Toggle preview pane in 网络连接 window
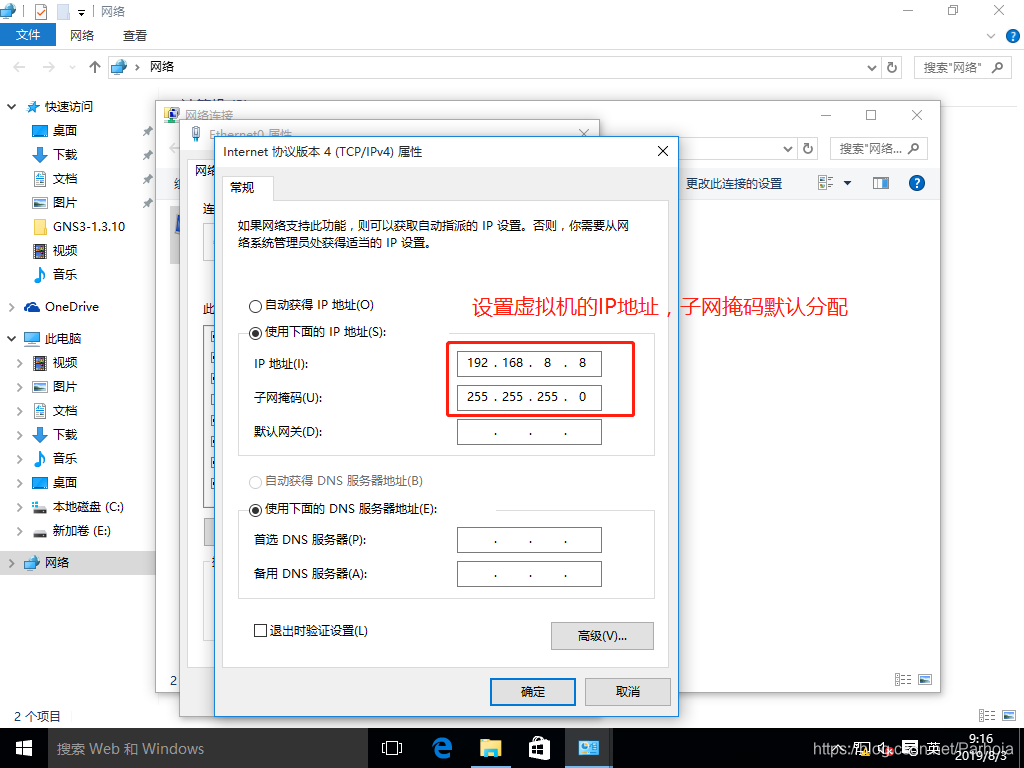 881,184
